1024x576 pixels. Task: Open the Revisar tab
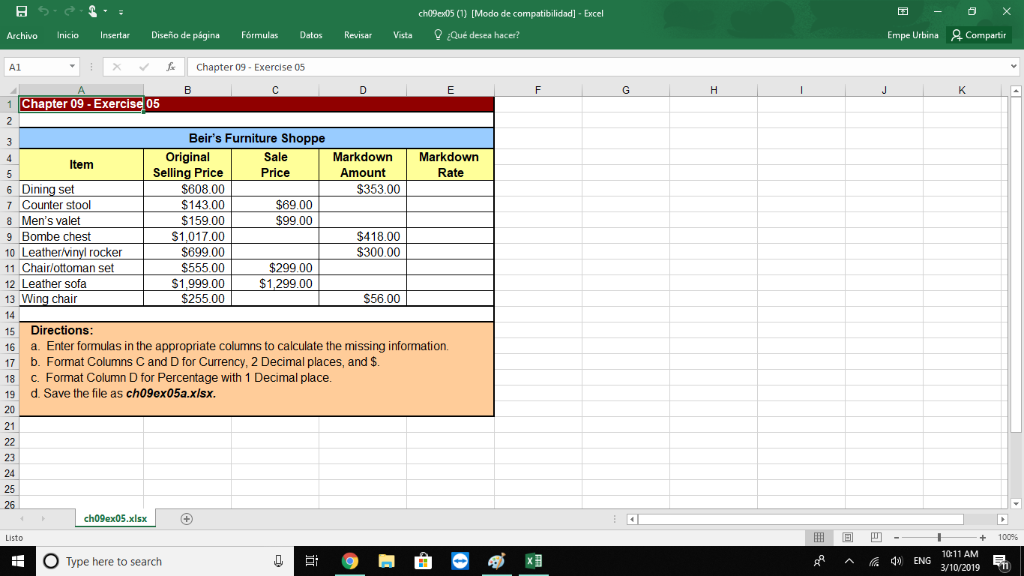(x=358, y=35)
